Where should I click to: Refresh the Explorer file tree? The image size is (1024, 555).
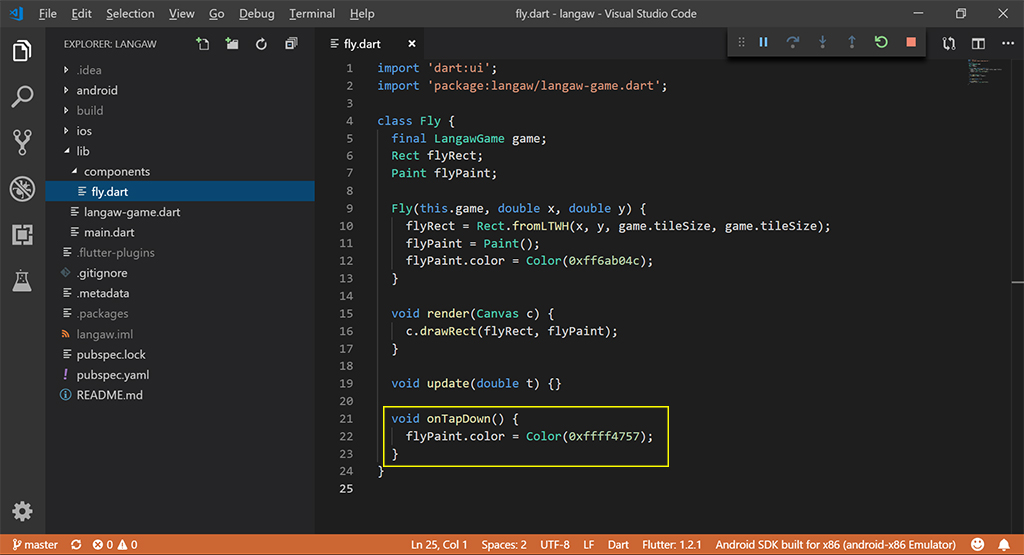(261, 44)
